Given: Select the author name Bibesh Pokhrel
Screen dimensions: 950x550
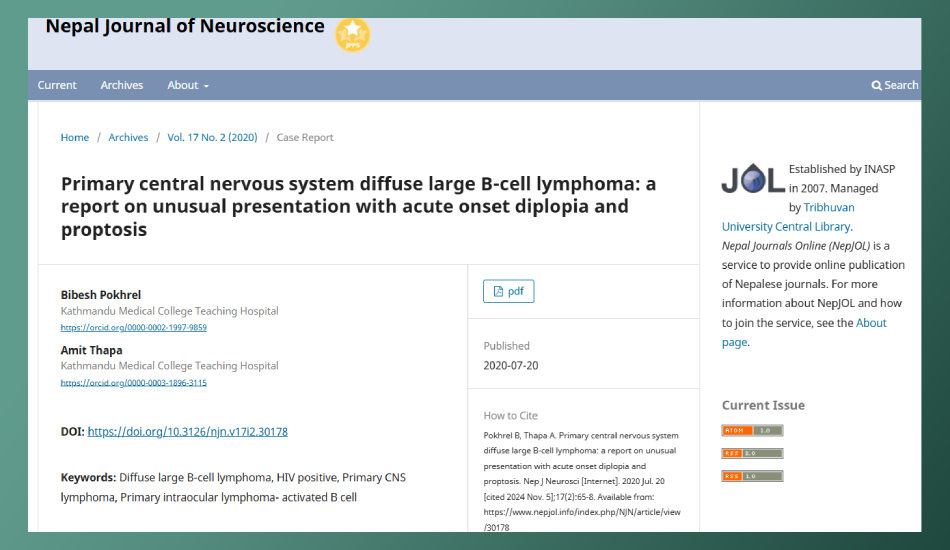Looking at the screenshot, I should click(101, 295).
